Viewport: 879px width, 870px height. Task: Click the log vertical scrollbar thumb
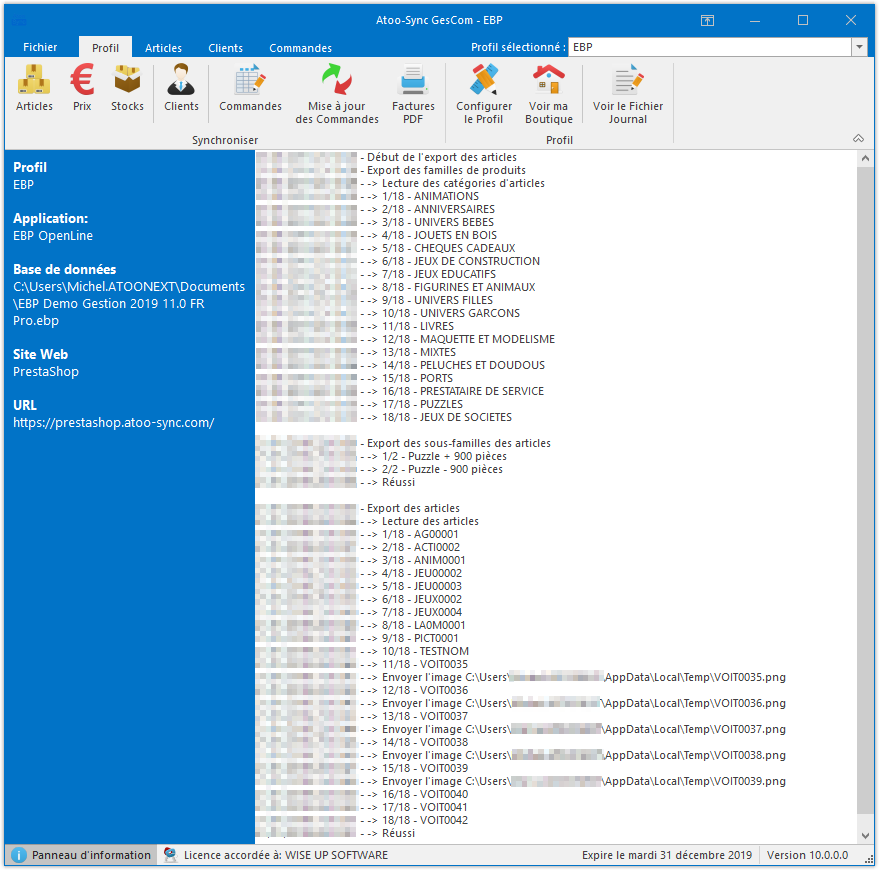point(865,490)
